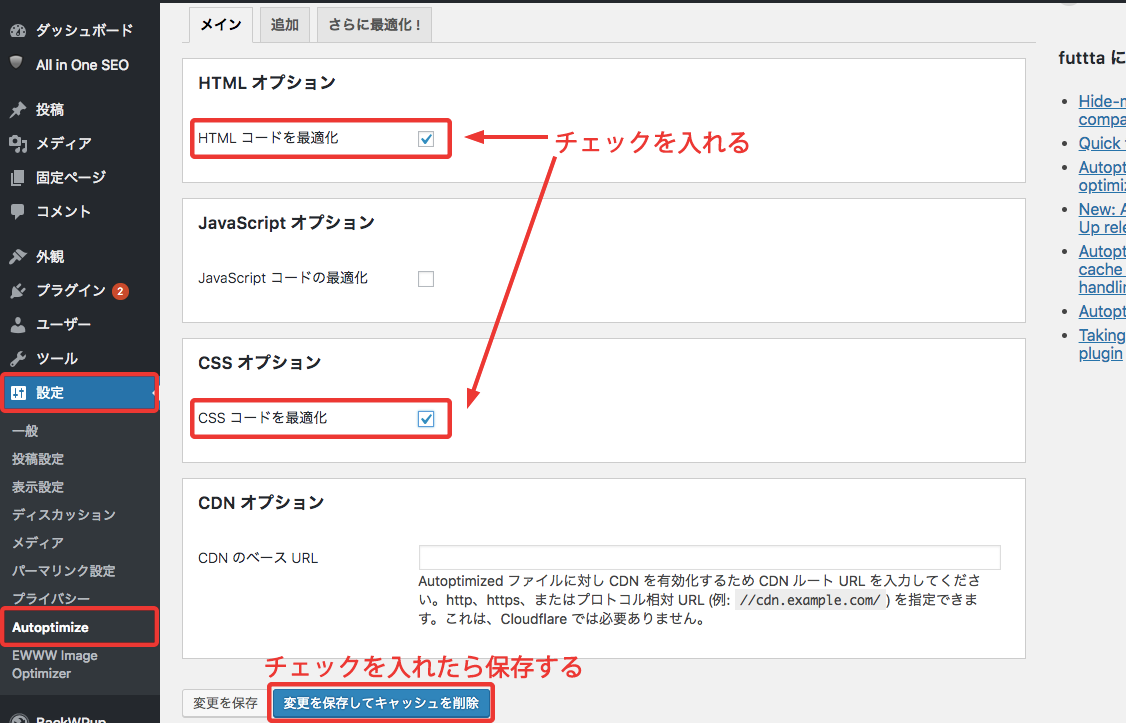Click the Comments speech bubble icon
The height and width of the screenshot is (723, 1126).
[x=17, y=212]
